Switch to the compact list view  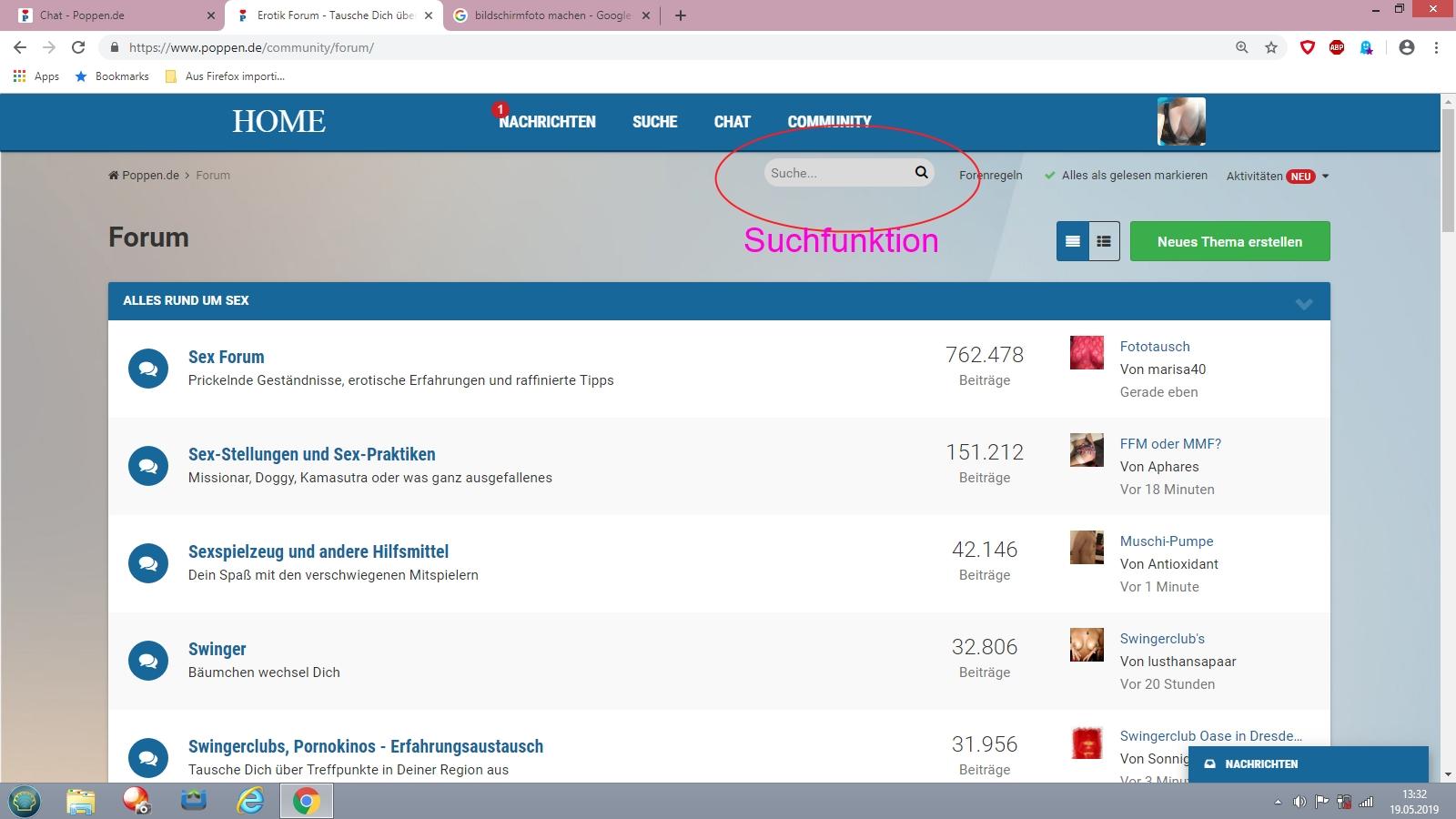(x=1073, y=241)
